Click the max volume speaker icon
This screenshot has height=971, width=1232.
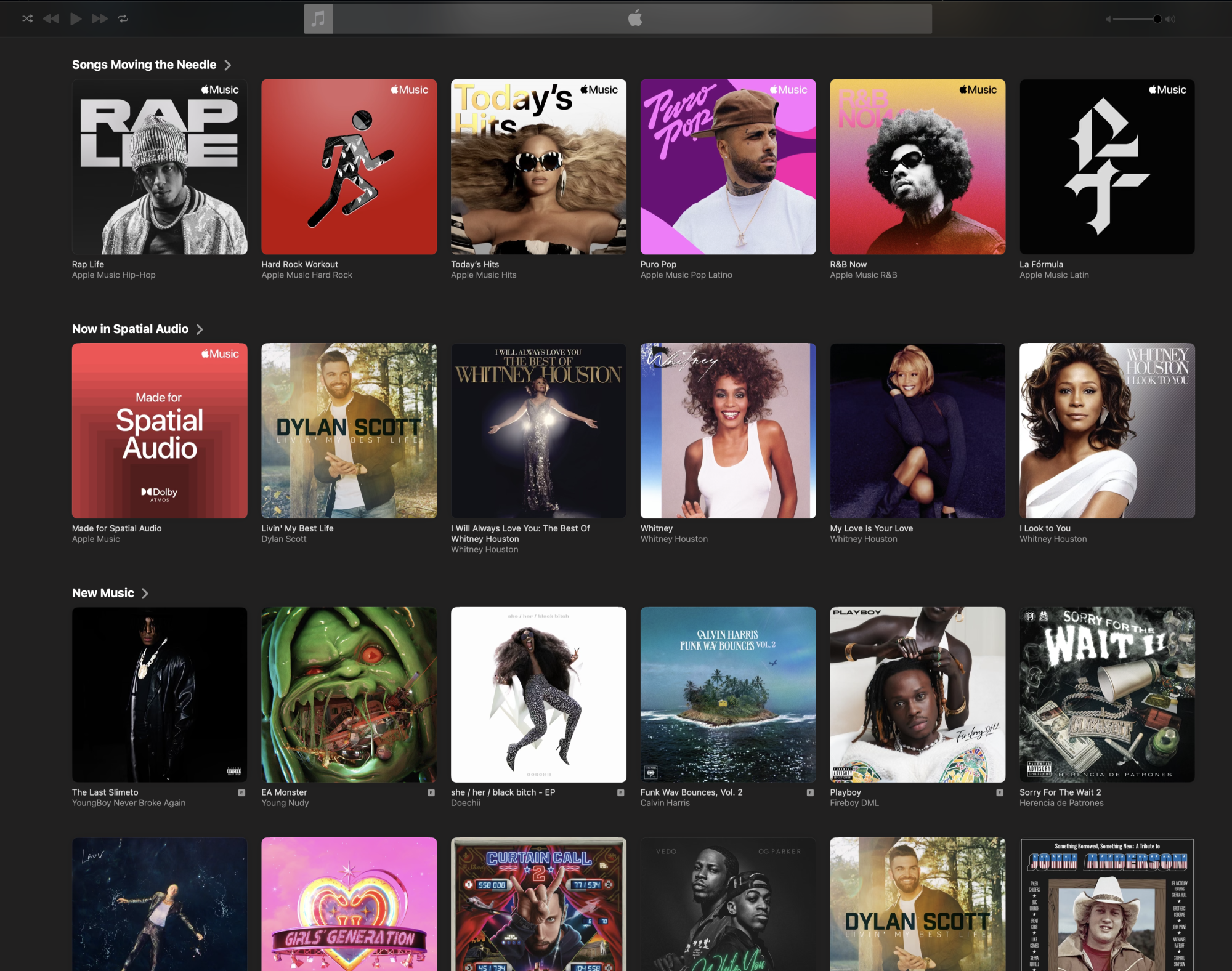(1170, 19)
